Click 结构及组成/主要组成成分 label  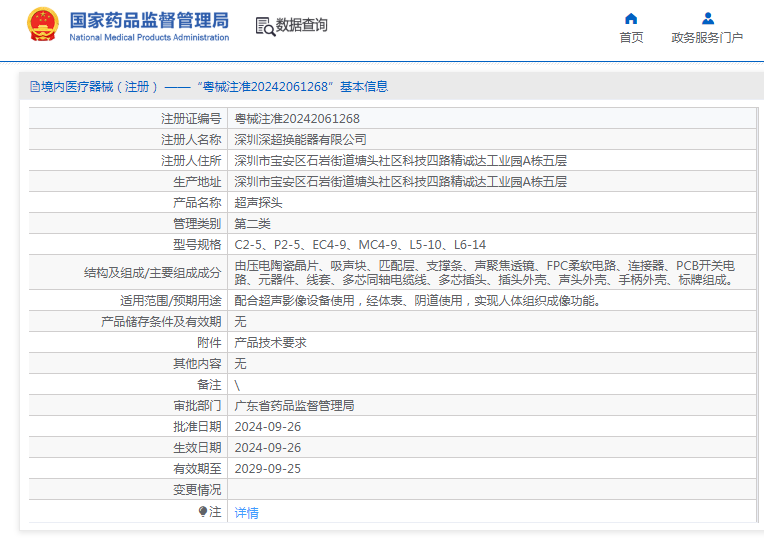point(153,273)
